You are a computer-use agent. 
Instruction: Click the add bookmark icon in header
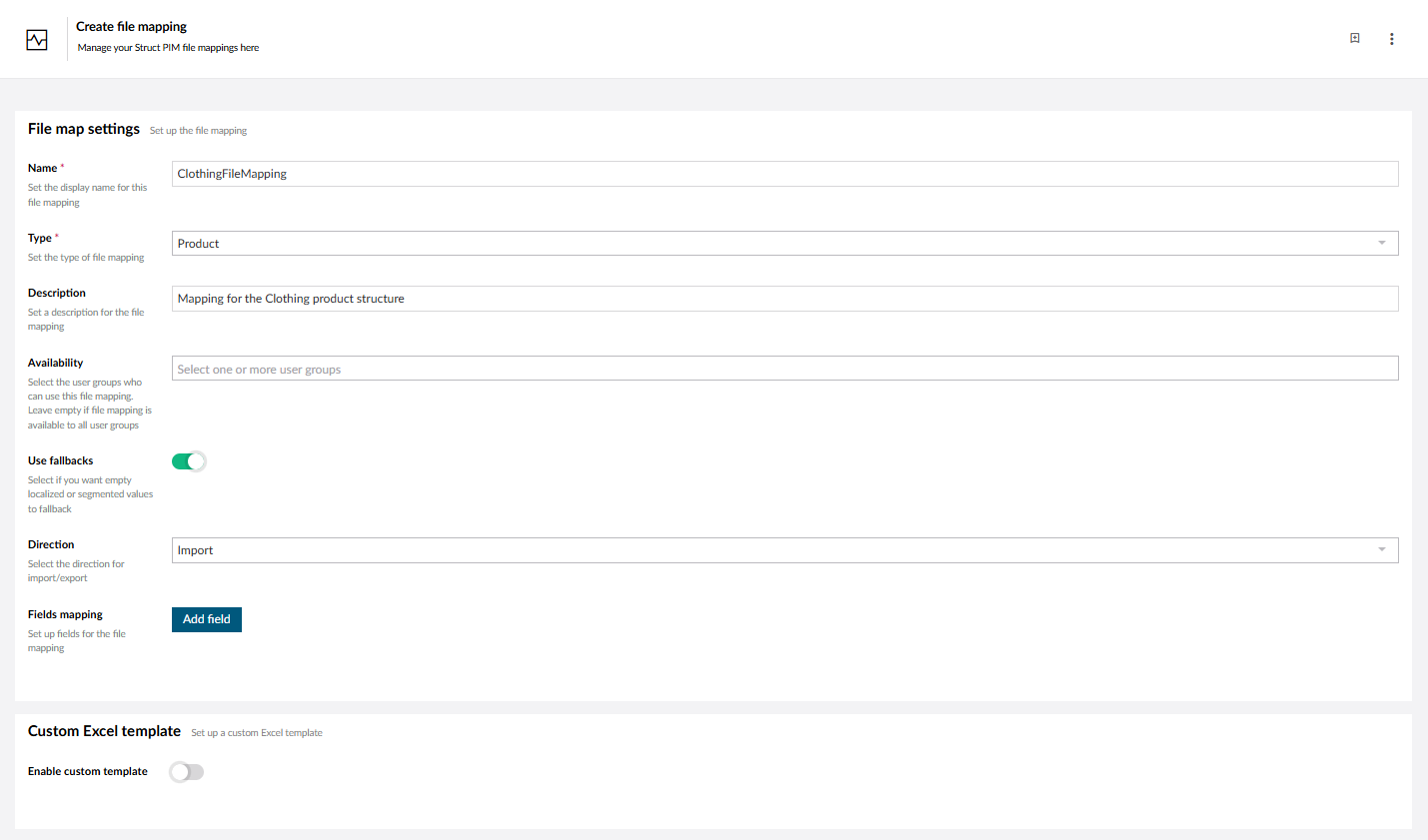[x=1355, y=39]
